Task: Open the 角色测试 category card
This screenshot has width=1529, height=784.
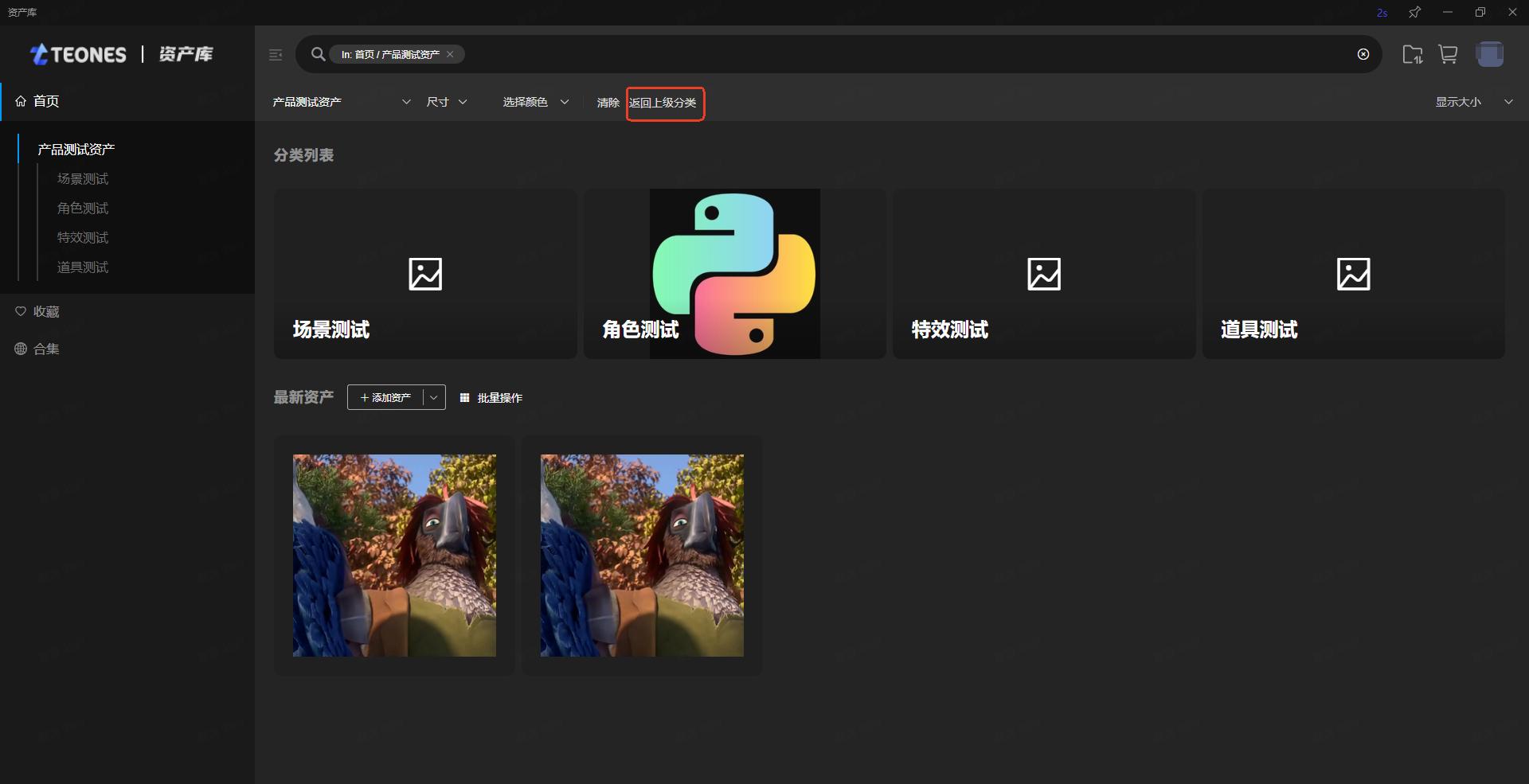Action: coord(734,274)
